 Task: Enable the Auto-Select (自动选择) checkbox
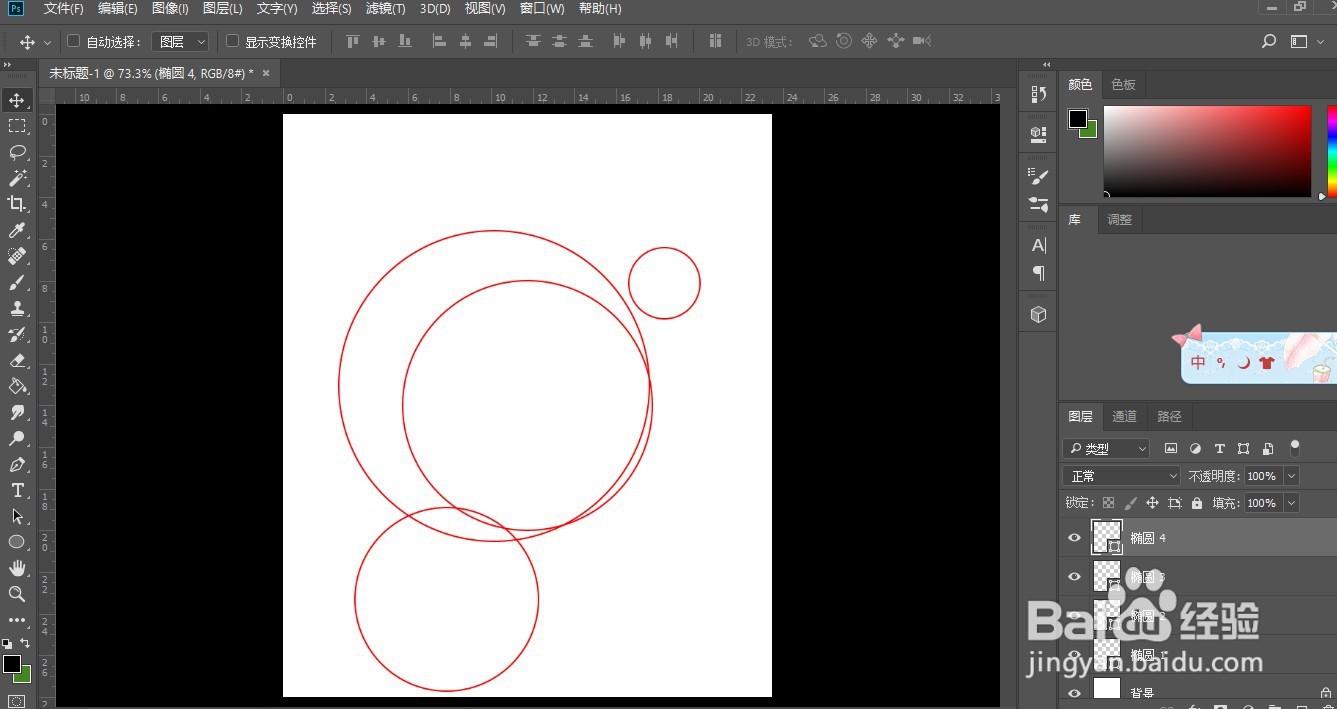click(73, 41)
